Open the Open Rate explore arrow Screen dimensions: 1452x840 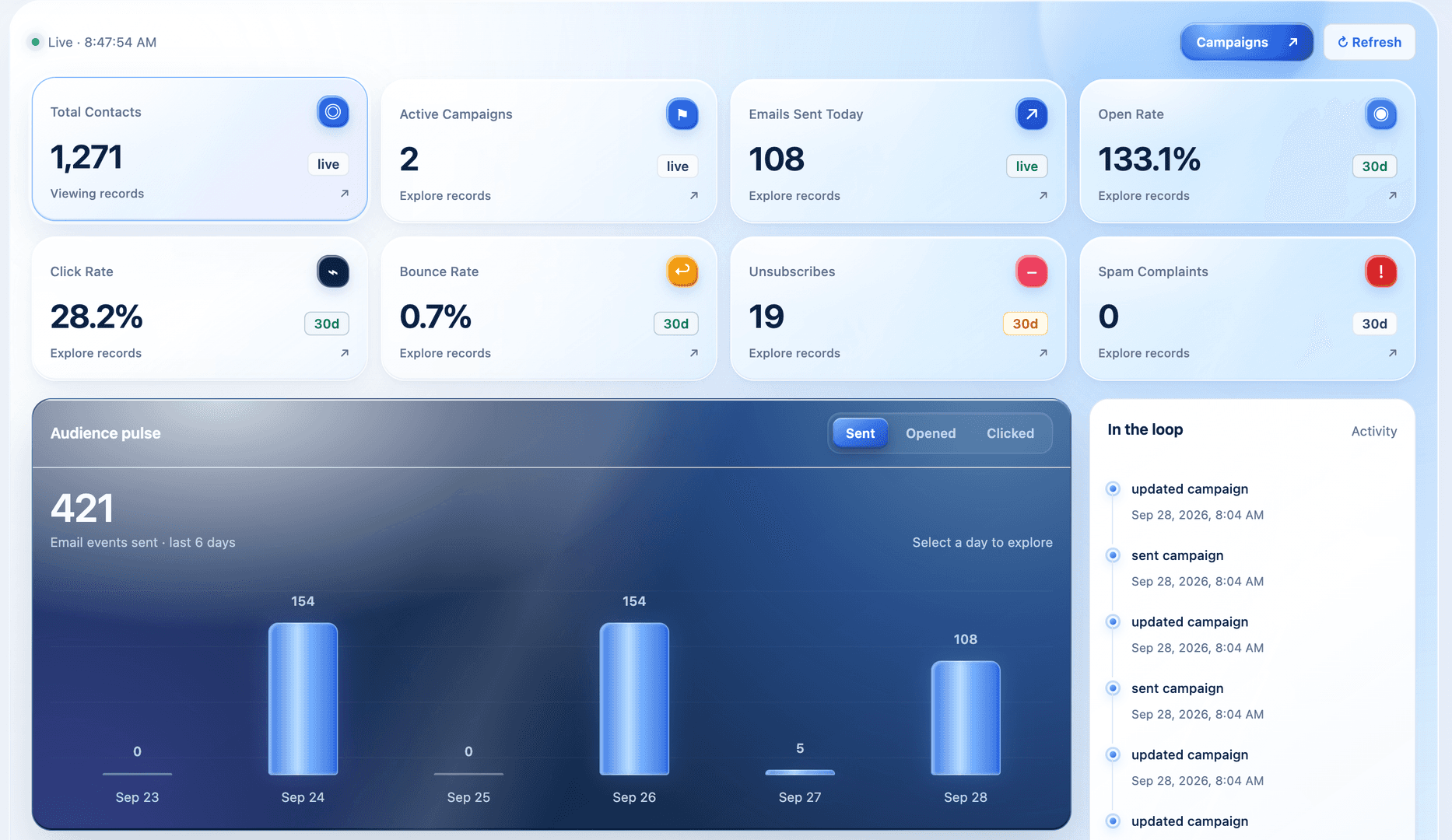click(x=1392, y=196)
